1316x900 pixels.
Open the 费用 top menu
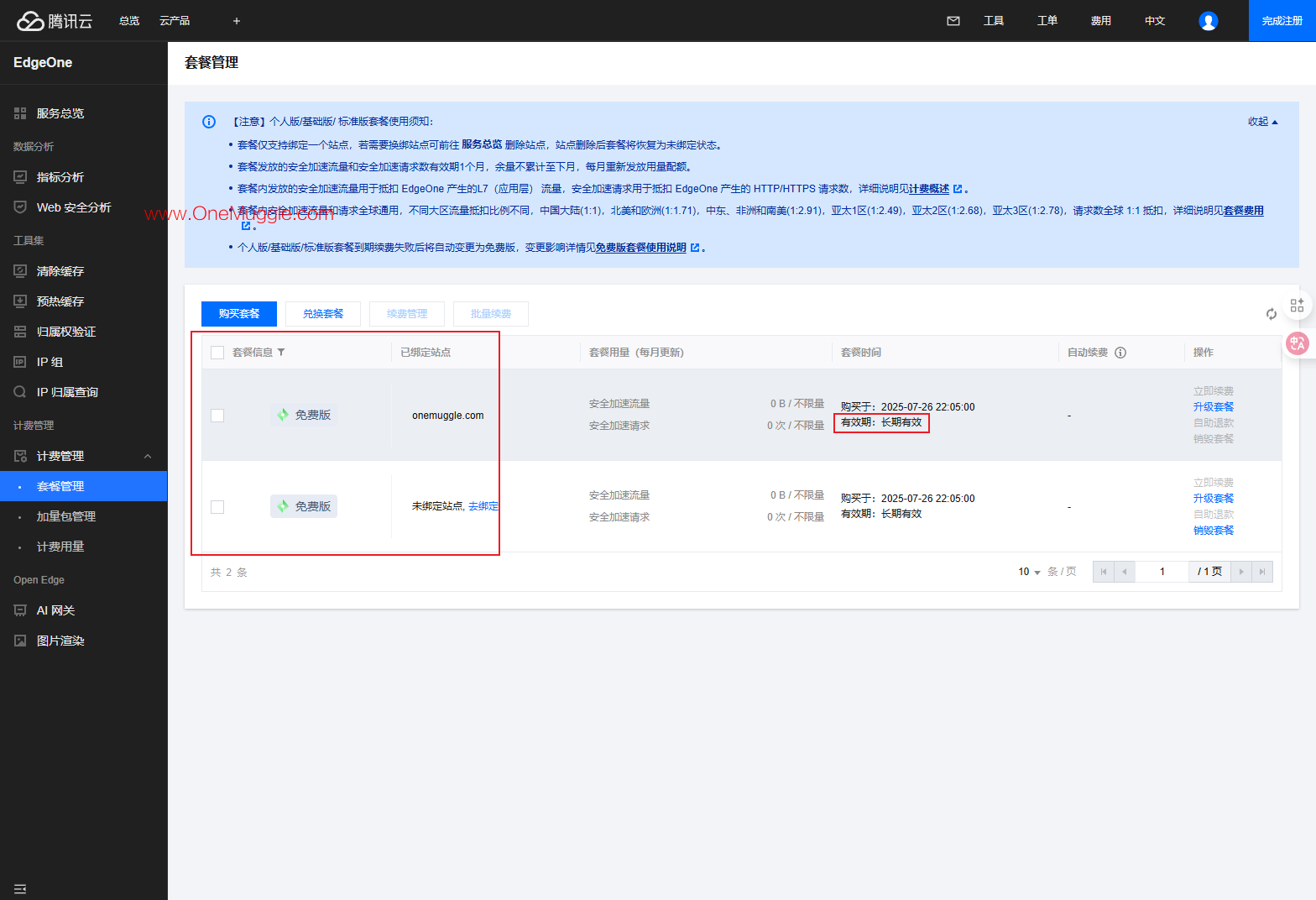pos(1101,21)
